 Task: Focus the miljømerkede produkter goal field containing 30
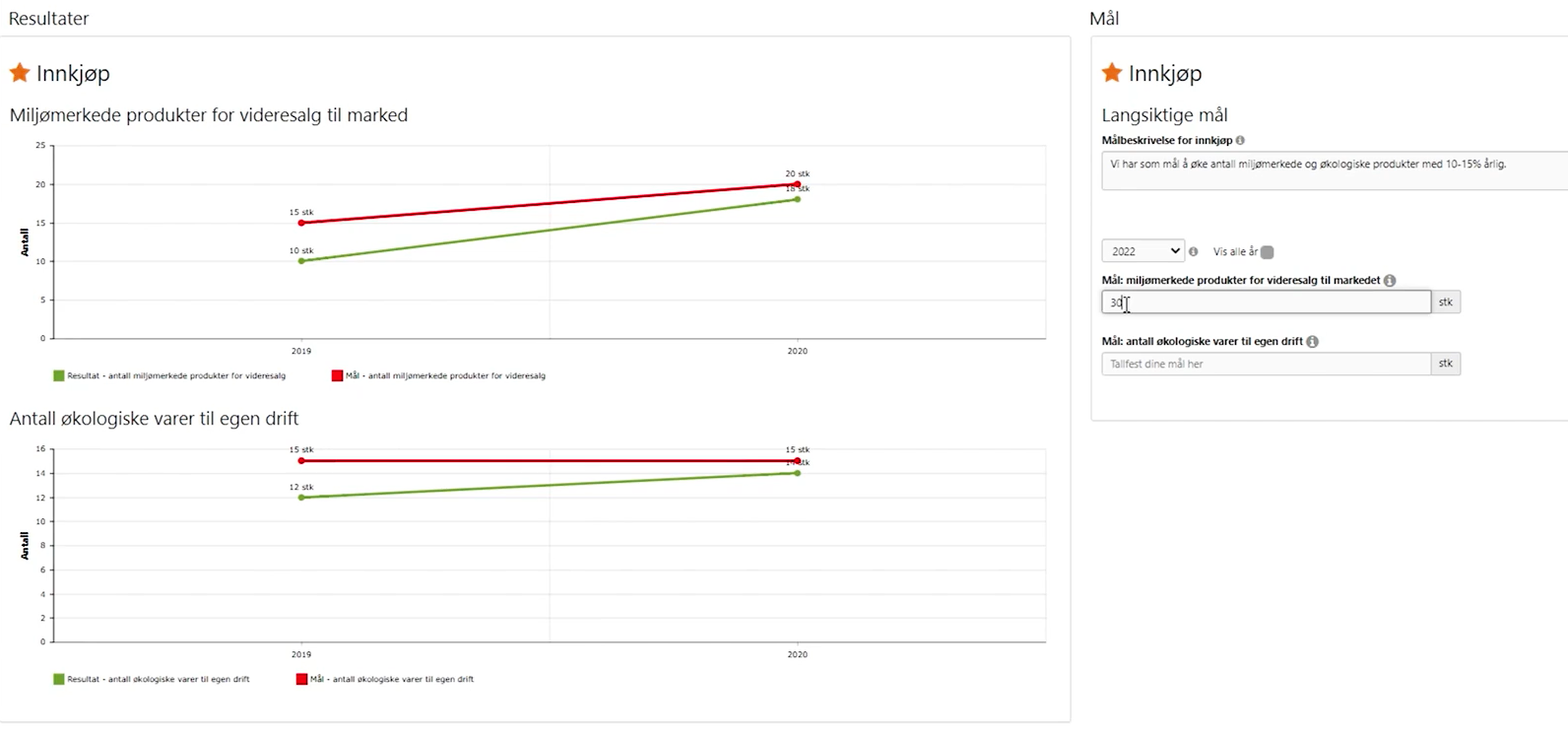click(1266, 302)
